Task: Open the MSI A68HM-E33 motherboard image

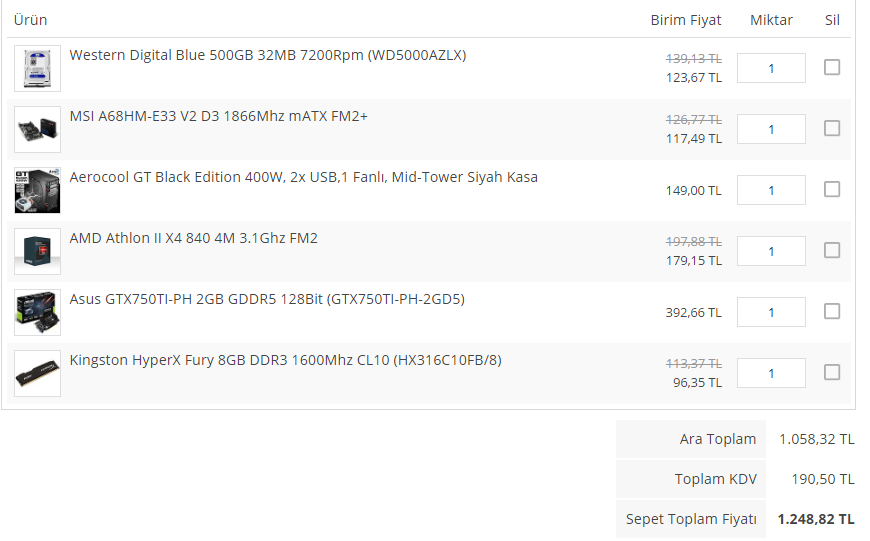Action: point(37,129)
